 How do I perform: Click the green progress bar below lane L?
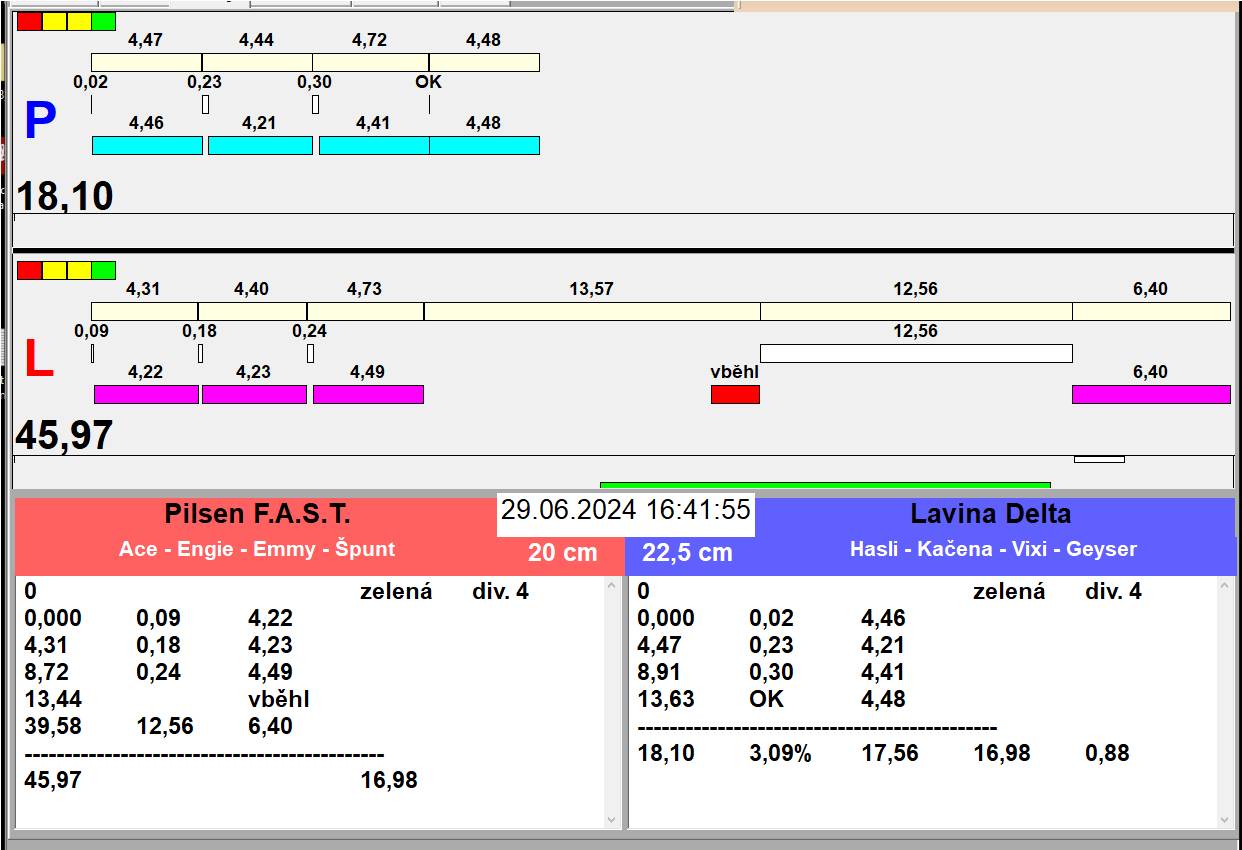824,486
